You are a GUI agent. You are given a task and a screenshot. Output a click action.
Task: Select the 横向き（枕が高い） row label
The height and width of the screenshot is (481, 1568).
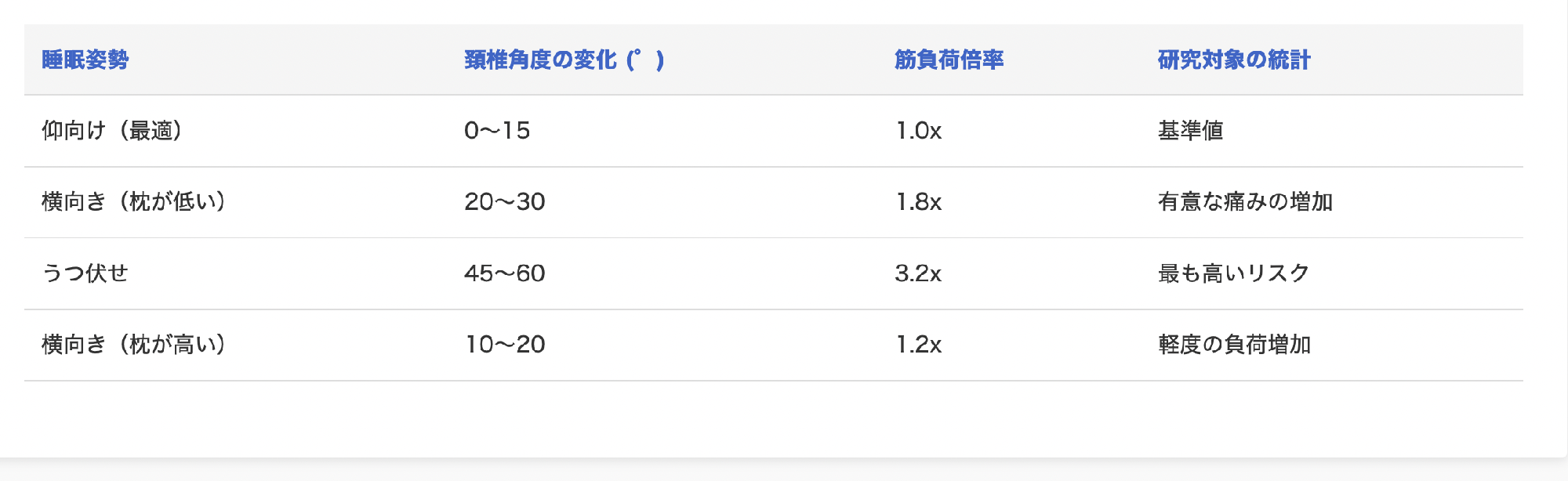(134, 345)
